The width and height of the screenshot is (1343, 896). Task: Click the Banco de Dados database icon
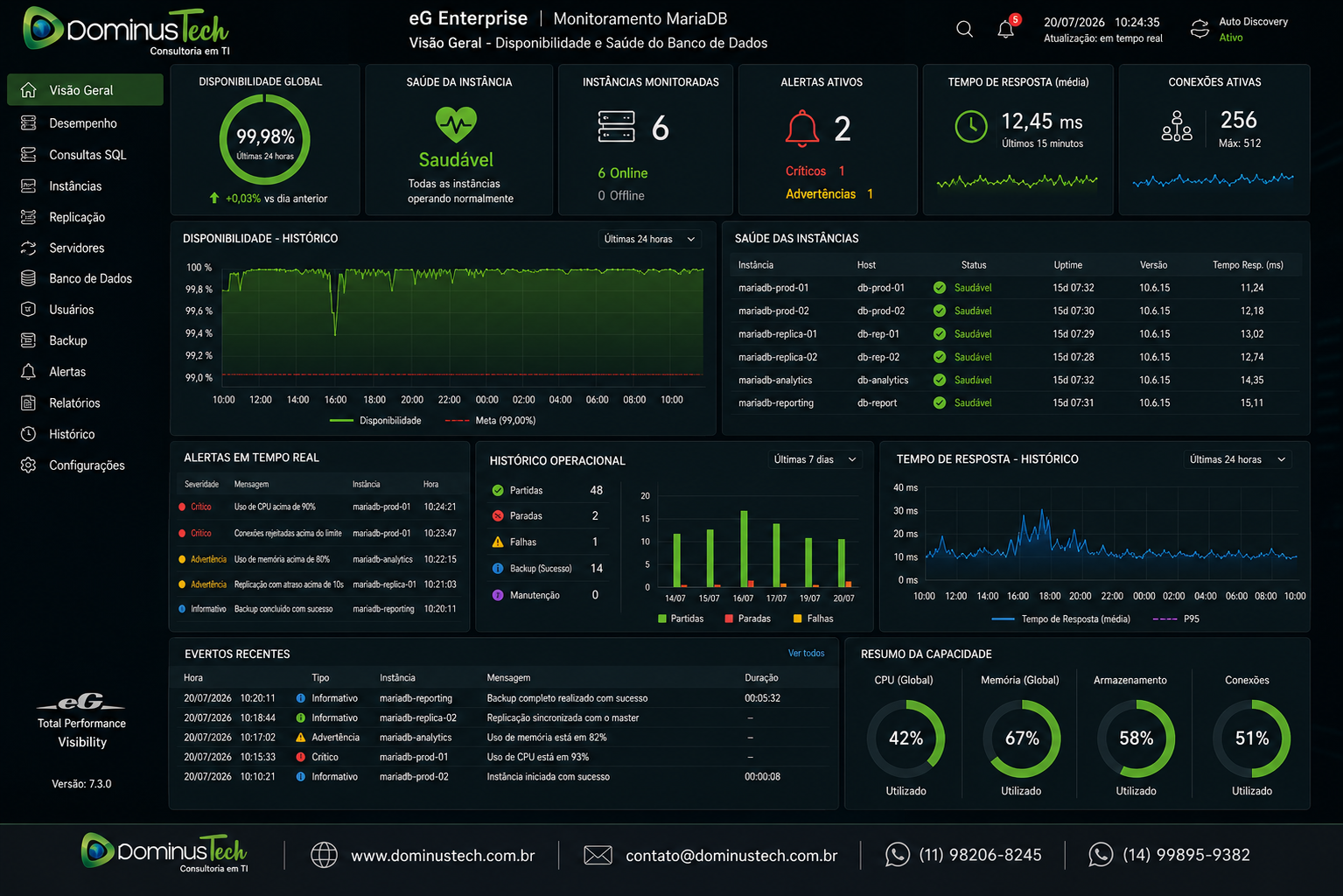28,278
